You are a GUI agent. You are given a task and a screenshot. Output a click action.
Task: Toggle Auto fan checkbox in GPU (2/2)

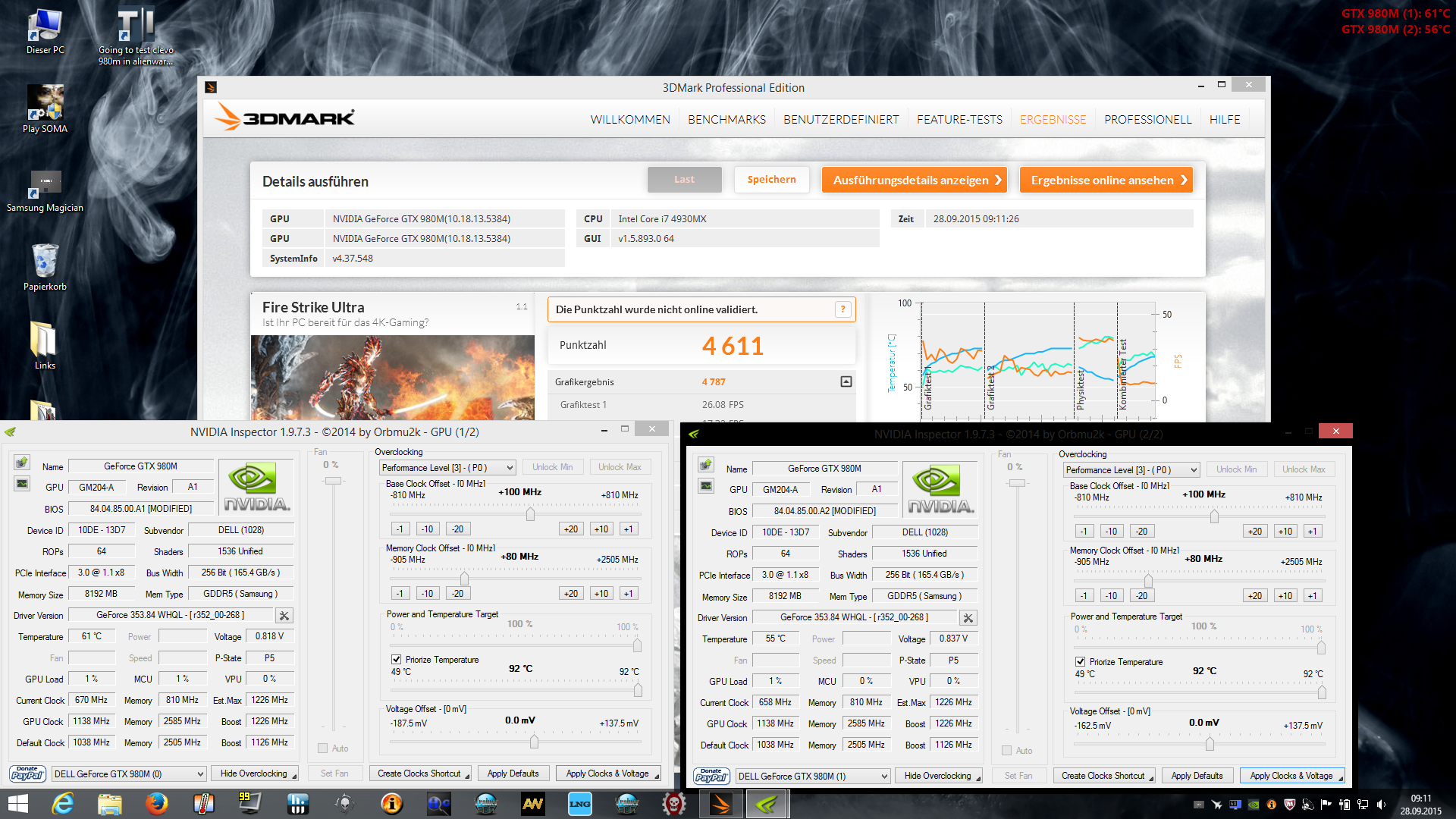pos(1006,751)
